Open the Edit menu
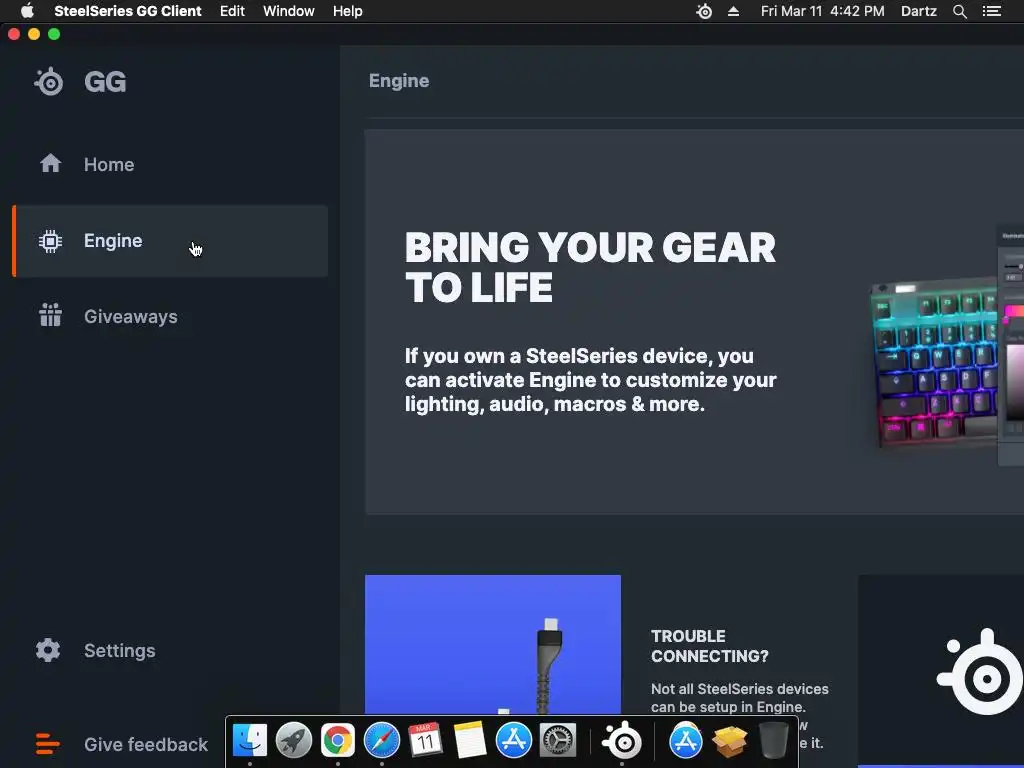 (232, 11)
